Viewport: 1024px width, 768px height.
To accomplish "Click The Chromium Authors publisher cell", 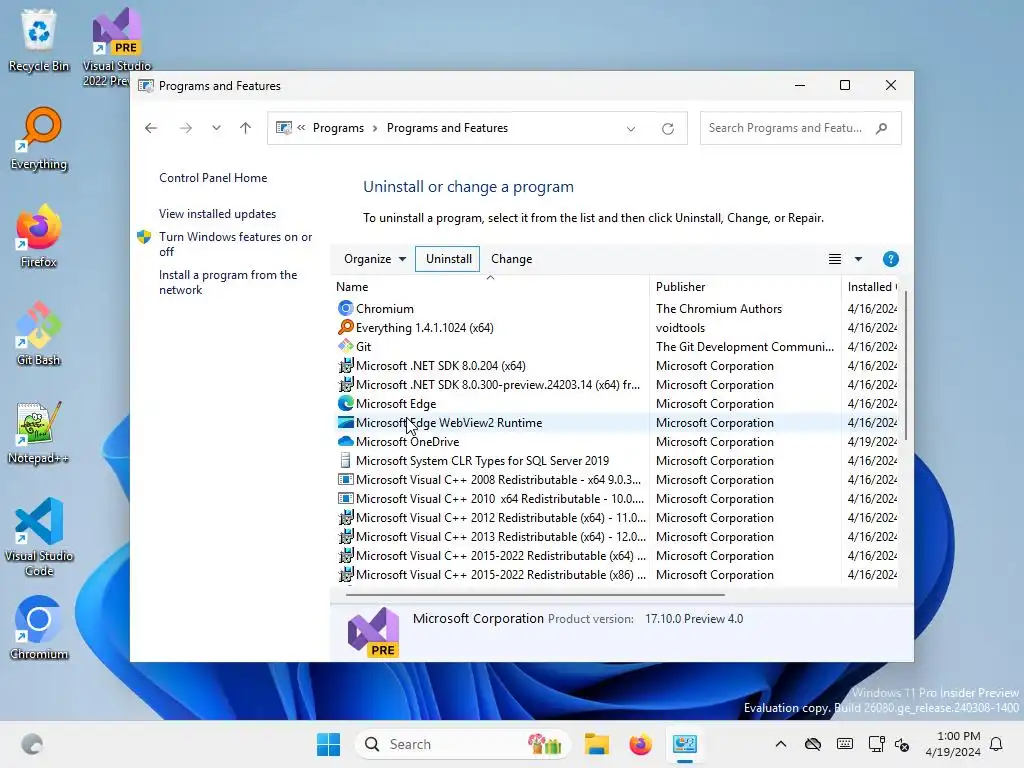I will click(719, 308).
